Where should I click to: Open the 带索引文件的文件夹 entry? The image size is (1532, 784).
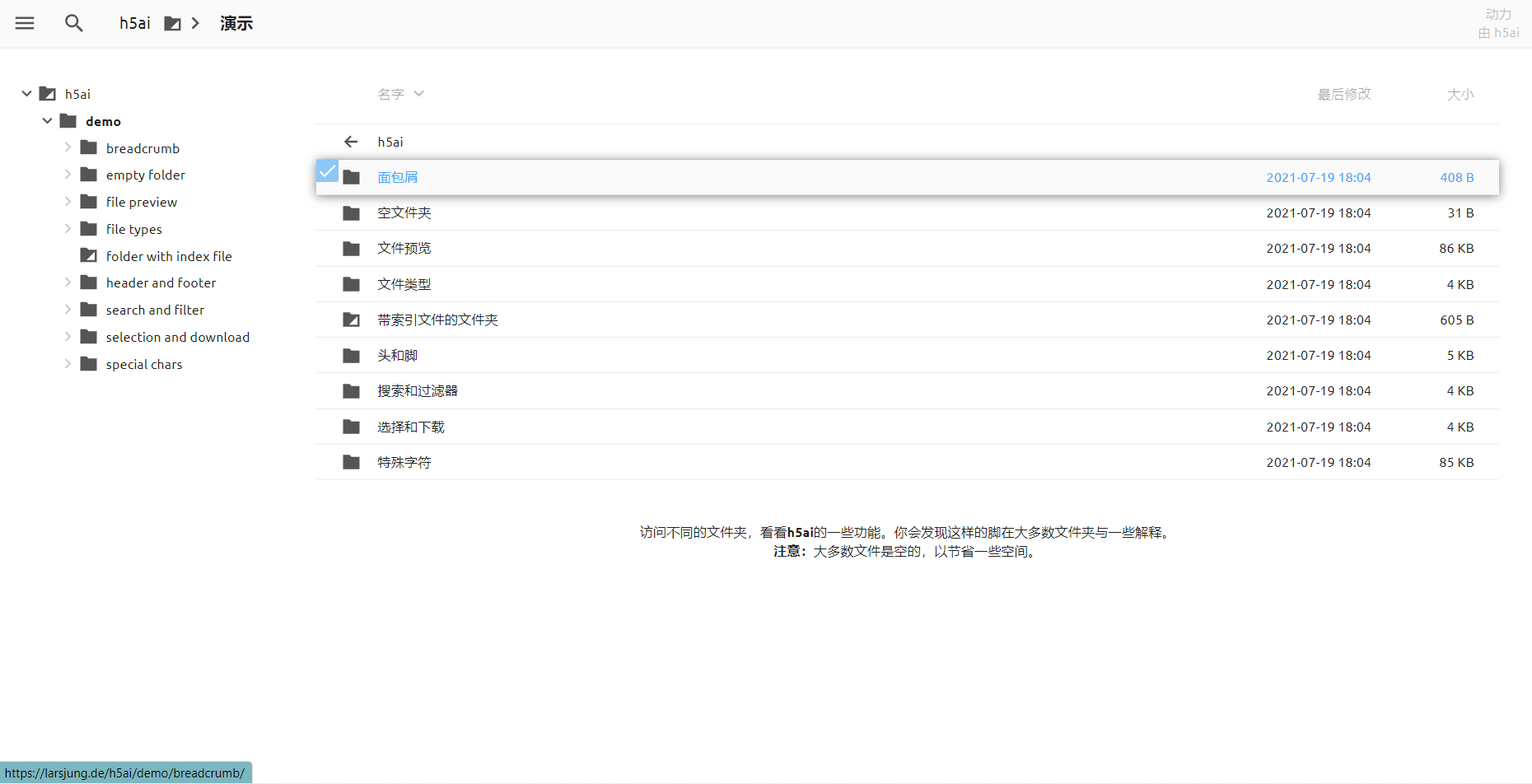pyautogui.click(x=438, y=320)
